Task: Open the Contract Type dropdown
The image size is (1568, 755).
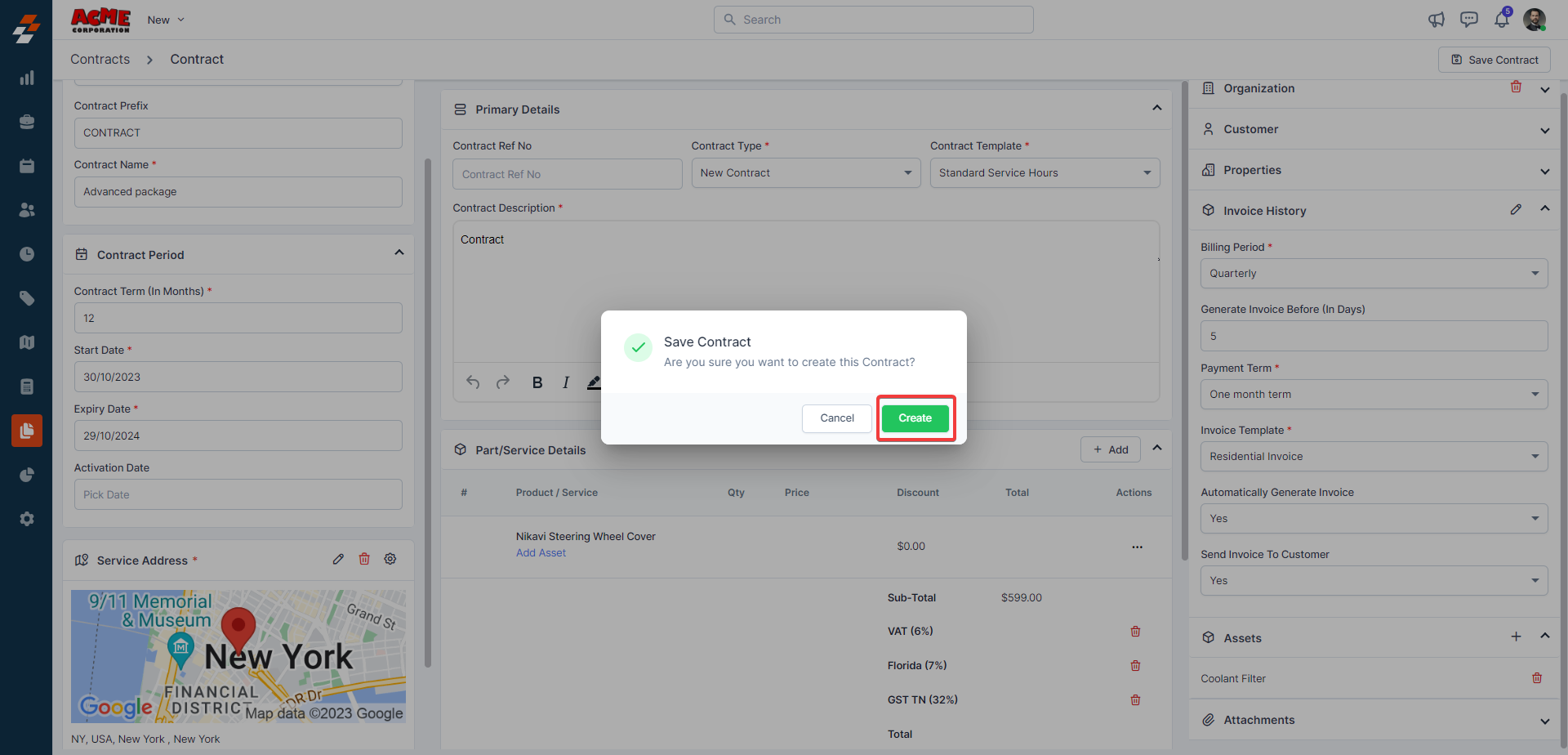Action: pos(805,173)
